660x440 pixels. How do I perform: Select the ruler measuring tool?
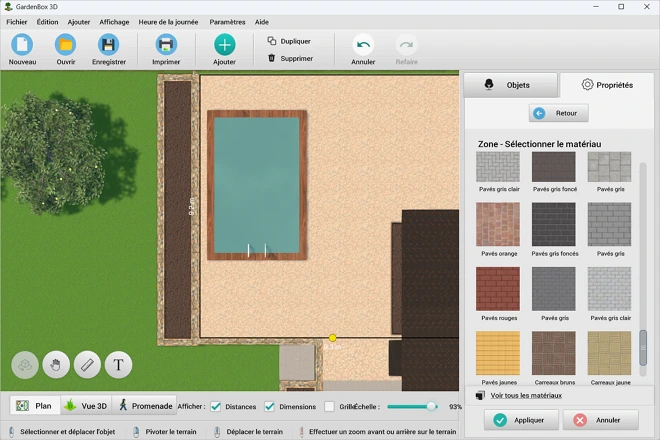tap(87, 365)
